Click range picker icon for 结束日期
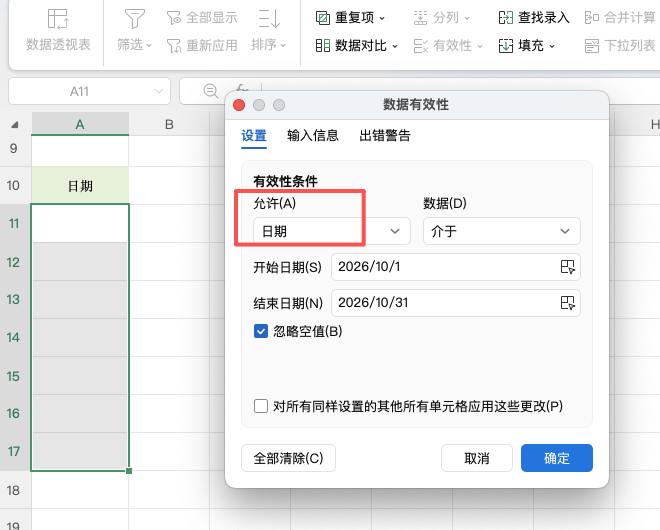Image resolution: width=660 pixels, height=530 pixels. coord(567,303)
